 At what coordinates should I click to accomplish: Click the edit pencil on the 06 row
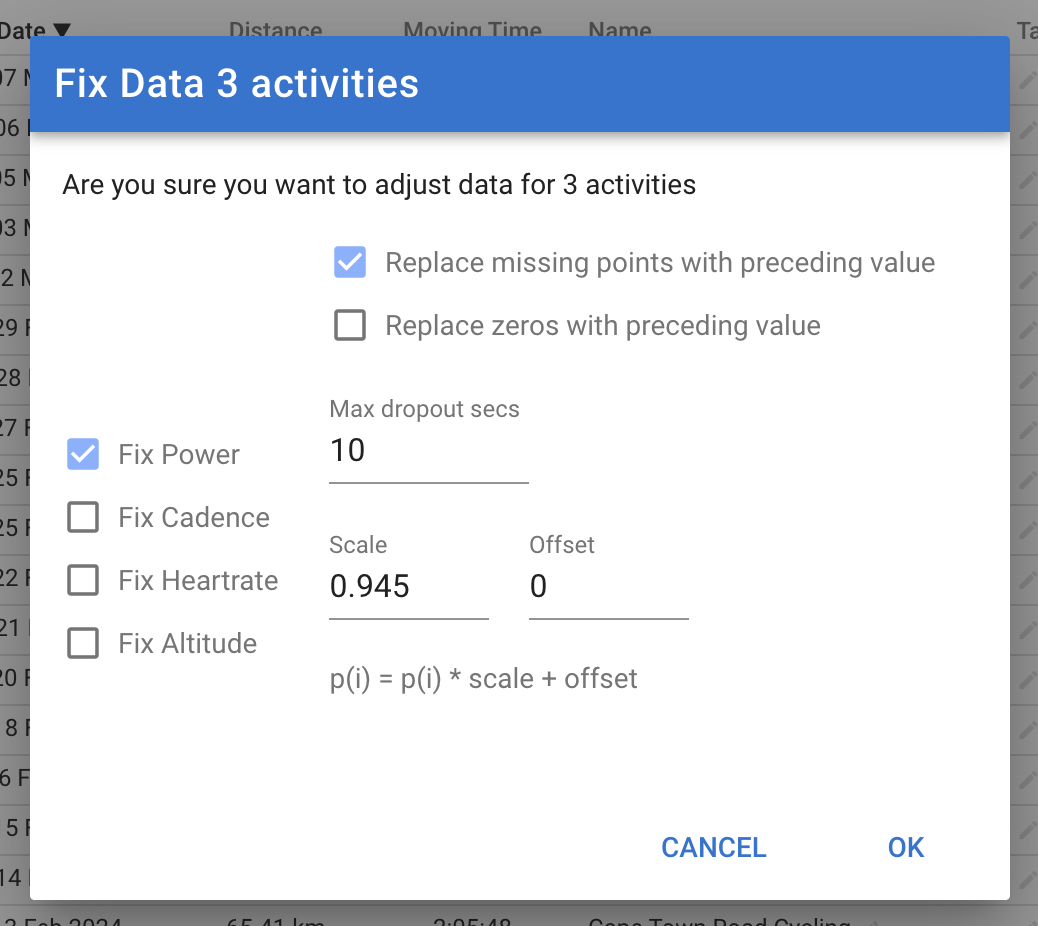click(x=1027, y=131)
